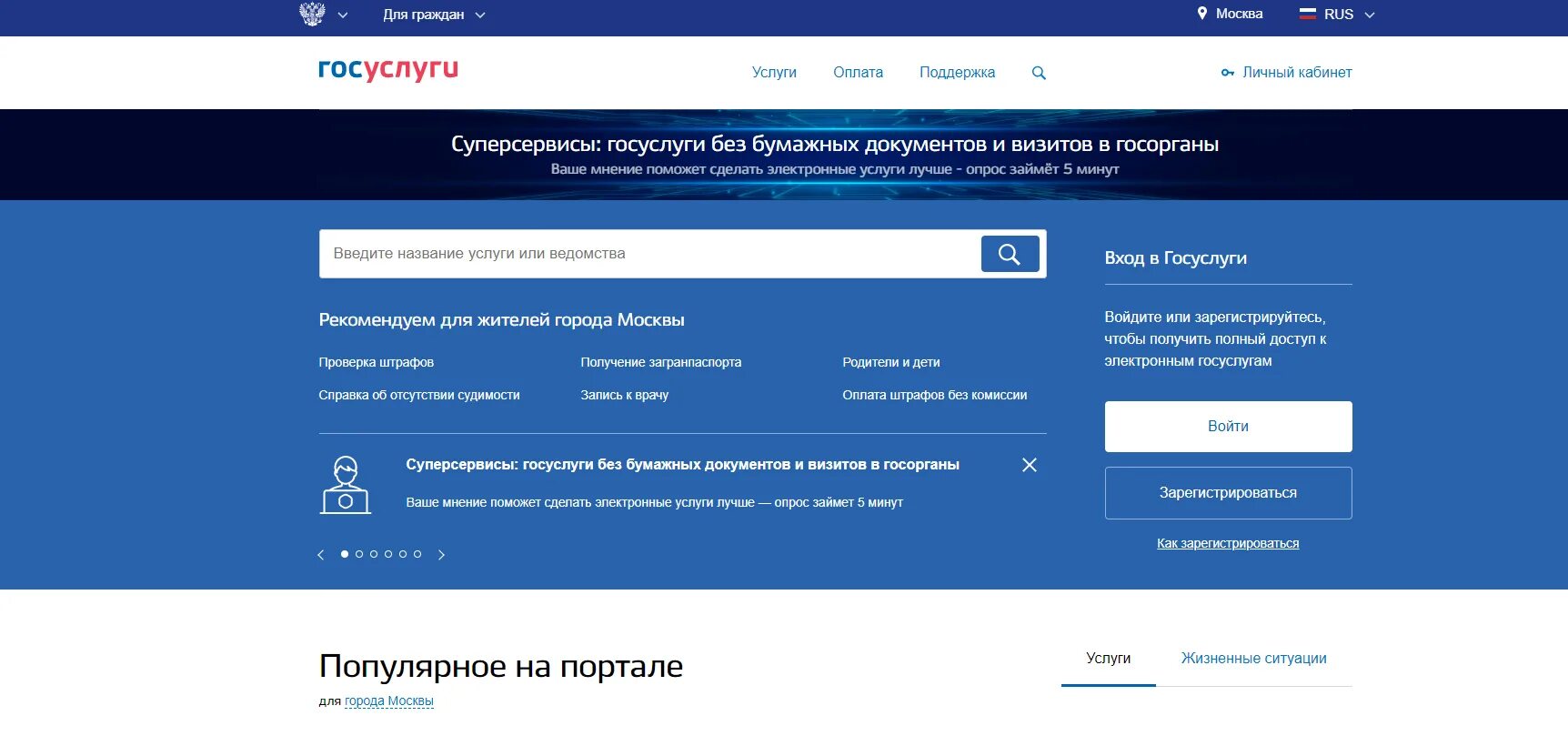Open the Поддержка menu item
The width and height of the screenshot is (1568, 756).
(957, 73)
